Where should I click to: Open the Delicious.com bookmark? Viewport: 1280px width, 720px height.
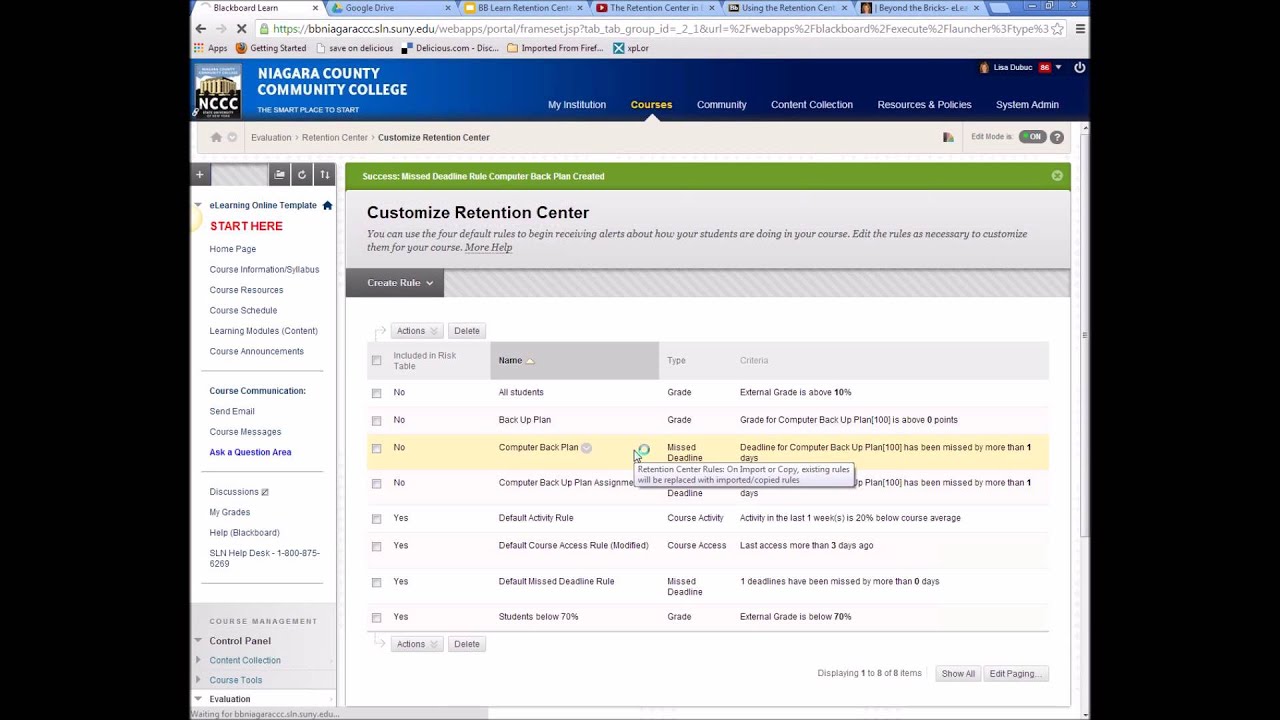click(x=450, y=48)
